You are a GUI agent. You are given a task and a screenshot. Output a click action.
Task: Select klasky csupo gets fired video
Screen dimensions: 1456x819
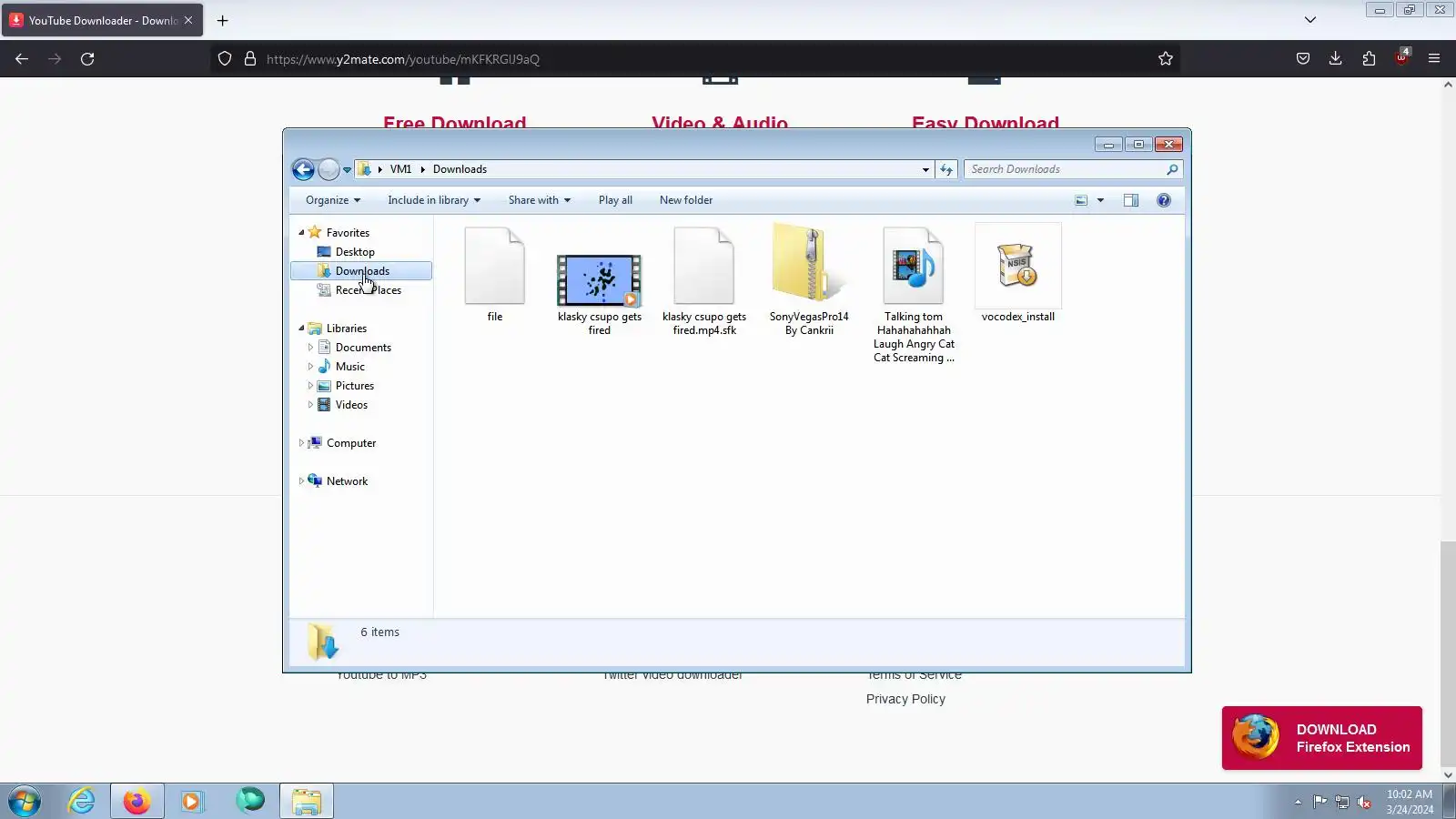600,293
